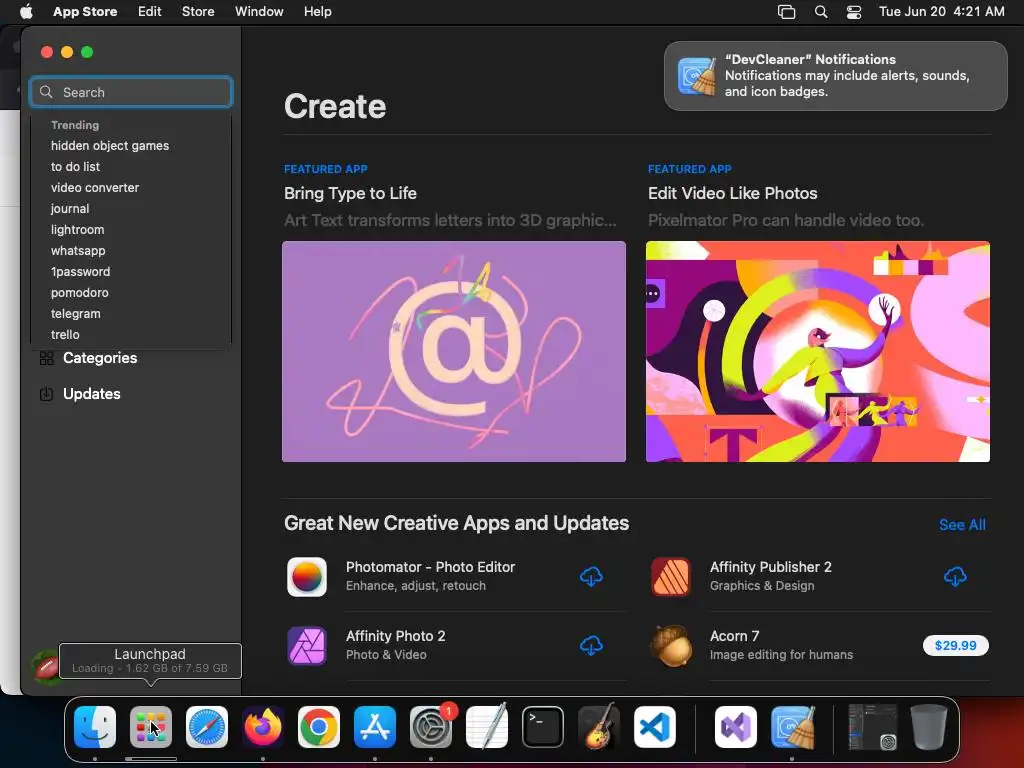This screenshot has width=1024, height=768.
Task: Buy Acorn 7 for $29.99
Action: point(955,646)
